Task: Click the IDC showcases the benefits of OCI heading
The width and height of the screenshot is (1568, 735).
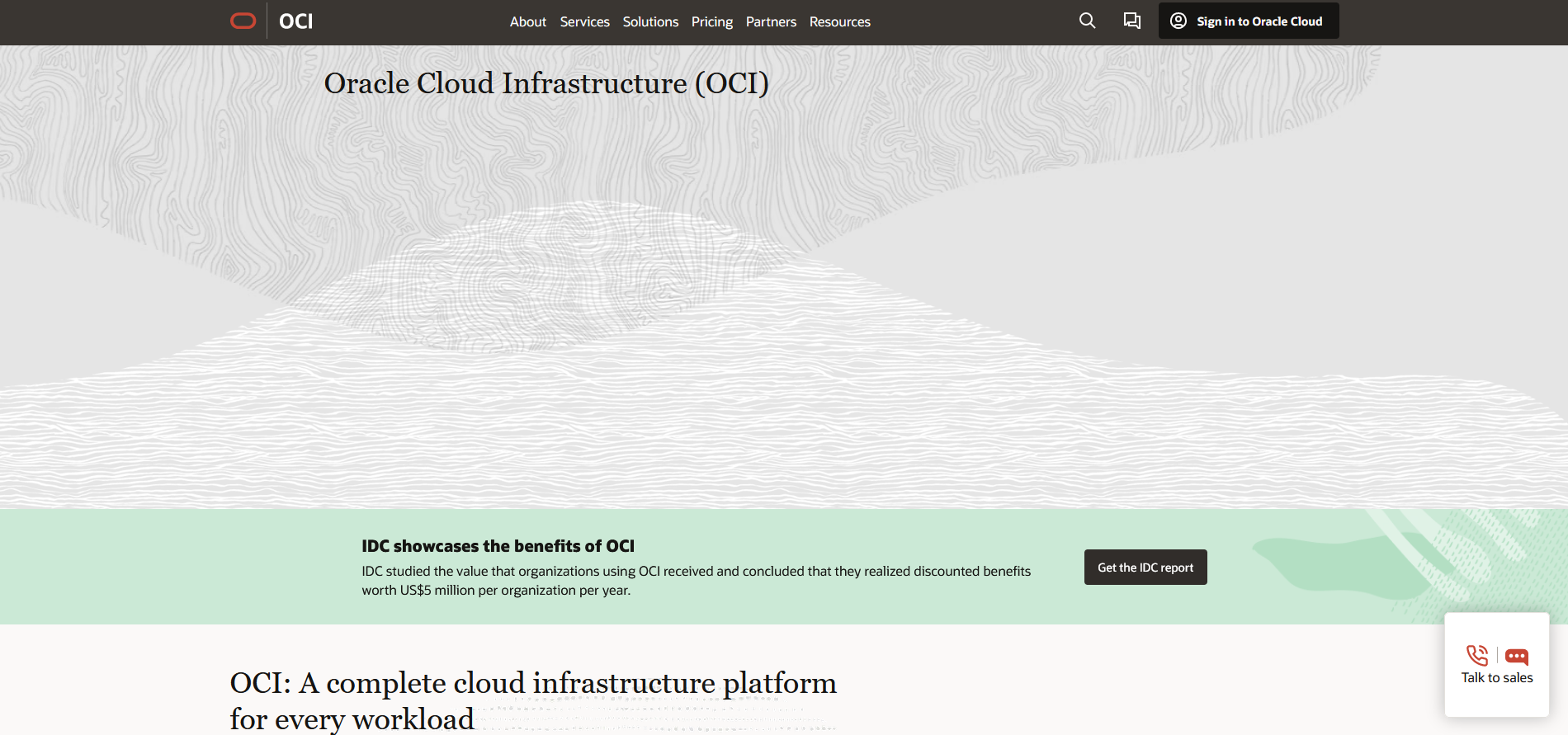Action: (498, 546)
